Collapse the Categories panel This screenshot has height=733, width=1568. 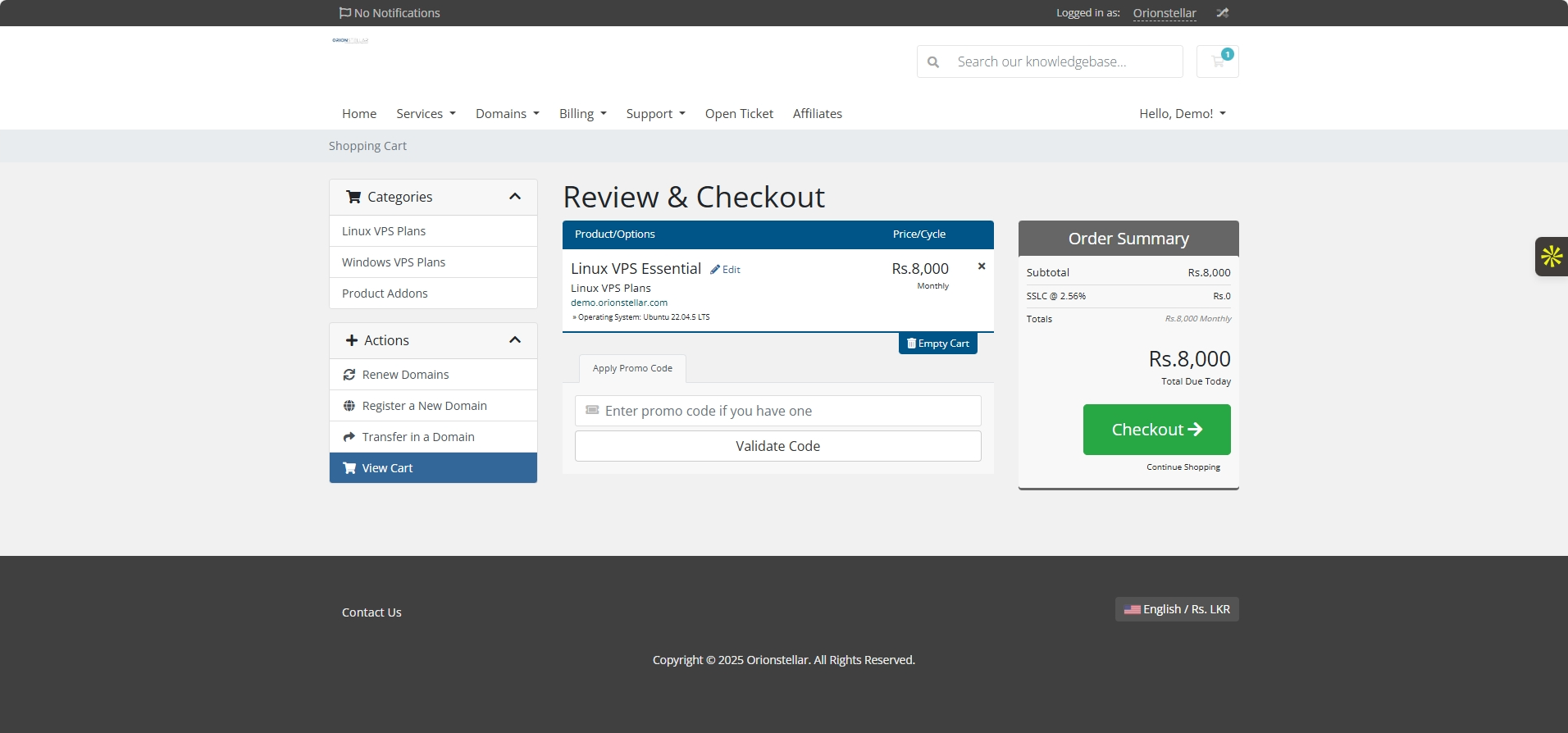[x=515, y=197]
